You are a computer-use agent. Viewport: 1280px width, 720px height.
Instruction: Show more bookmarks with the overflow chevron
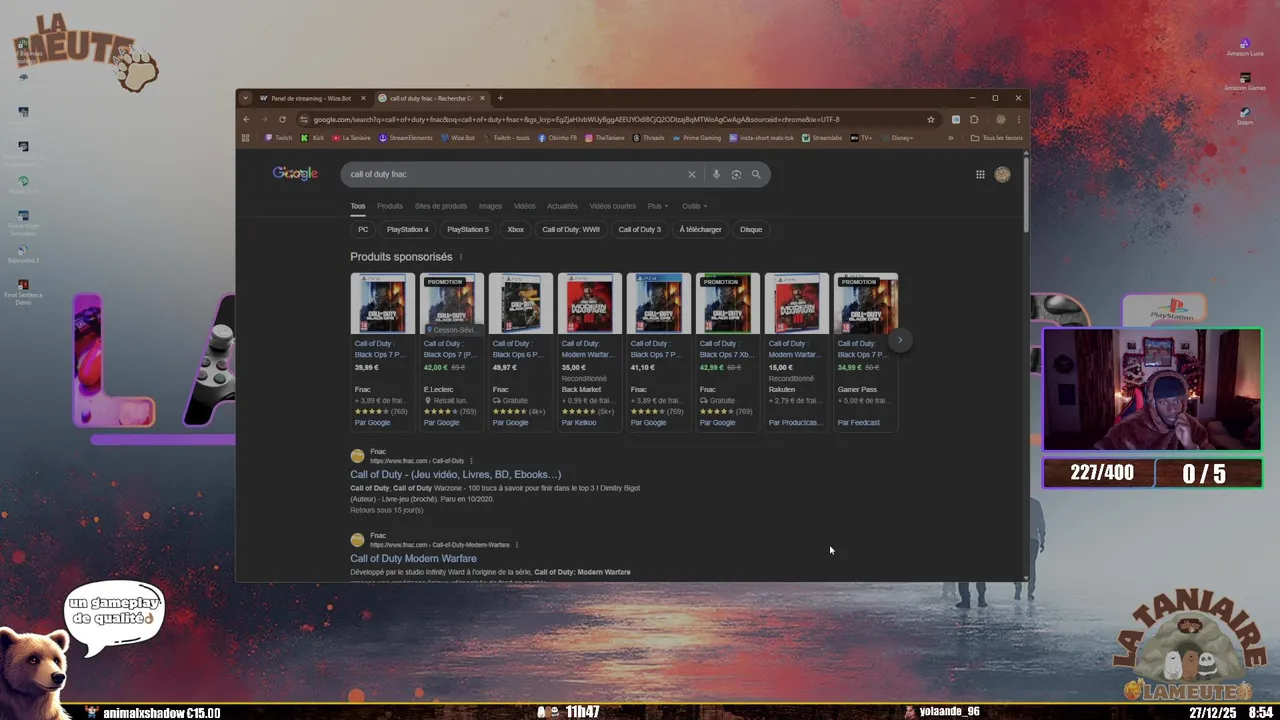(950, 138)
